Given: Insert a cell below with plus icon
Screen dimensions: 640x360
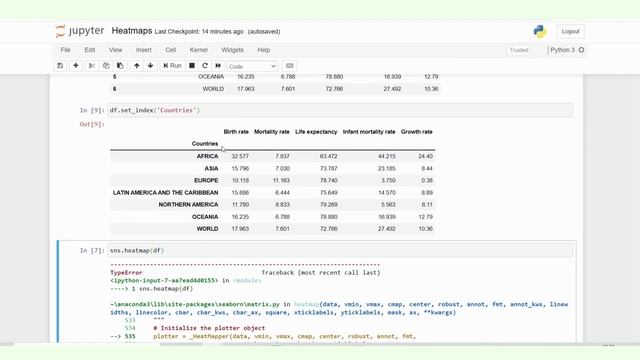Looking at the screenshot, I should click(76, 66).
